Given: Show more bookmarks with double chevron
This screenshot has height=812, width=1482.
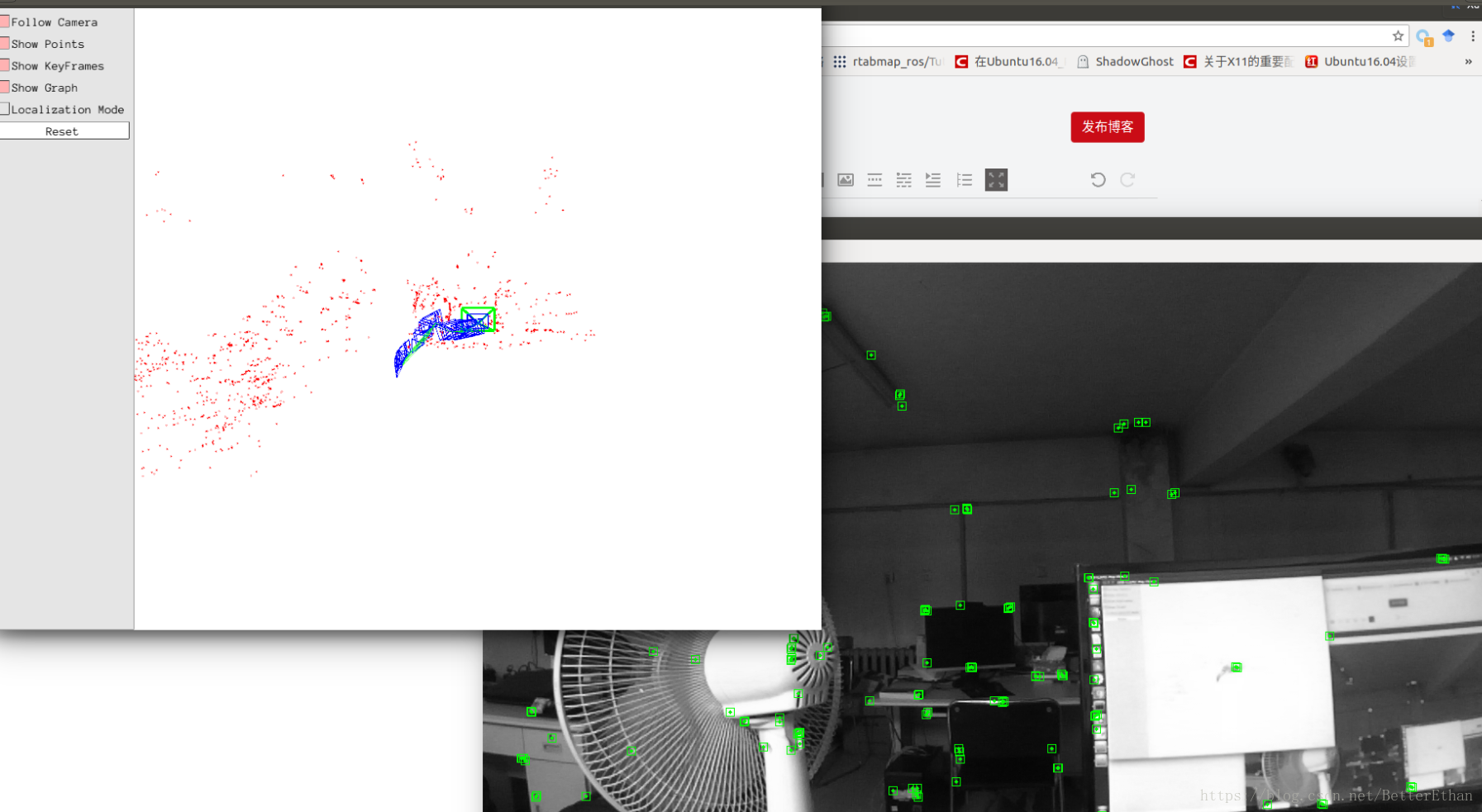Looking at the screenshot, I should (x=1468, y=61).
